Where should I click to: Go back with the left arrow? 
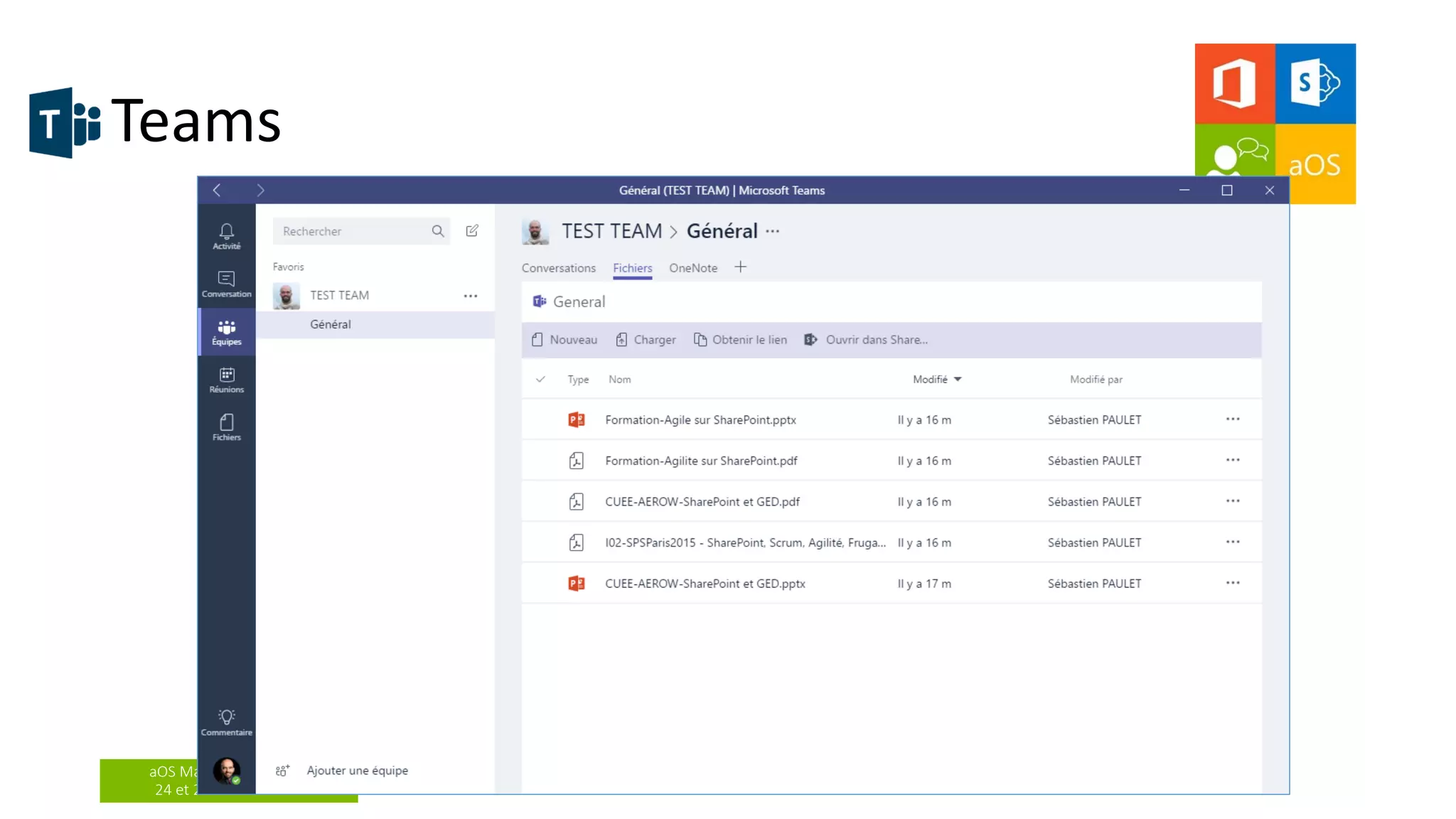(217, 190)
